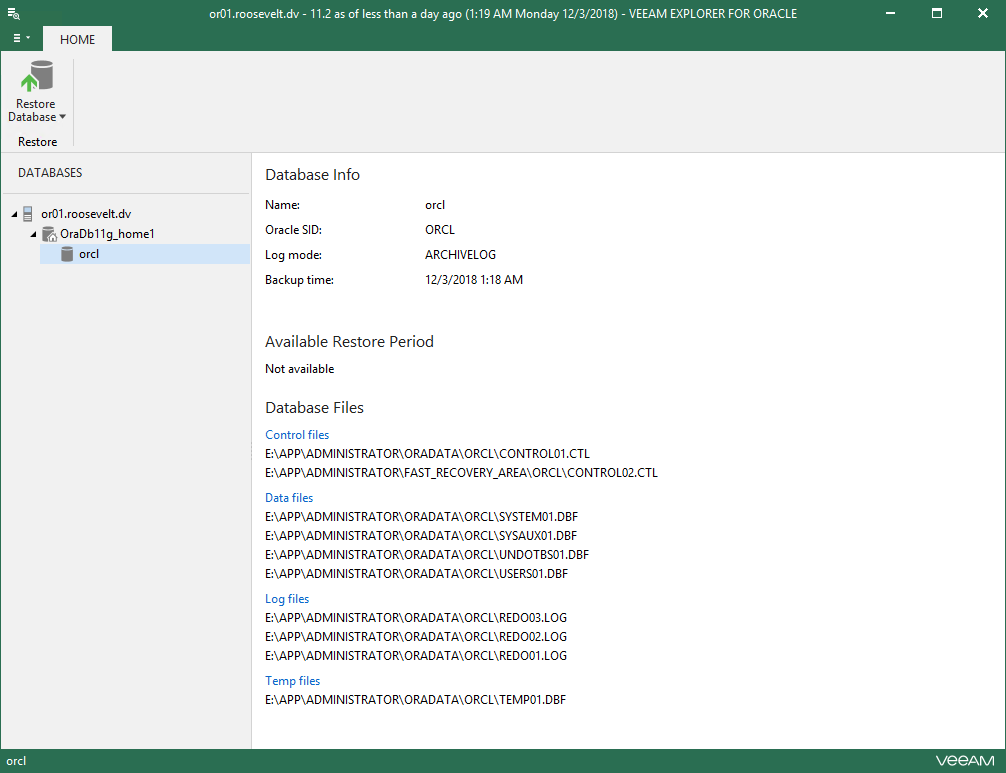1006x773 pixels.
Task: Maximize the Veeam Explorer window
Action: pyautogui.click(x=937, y=13)
